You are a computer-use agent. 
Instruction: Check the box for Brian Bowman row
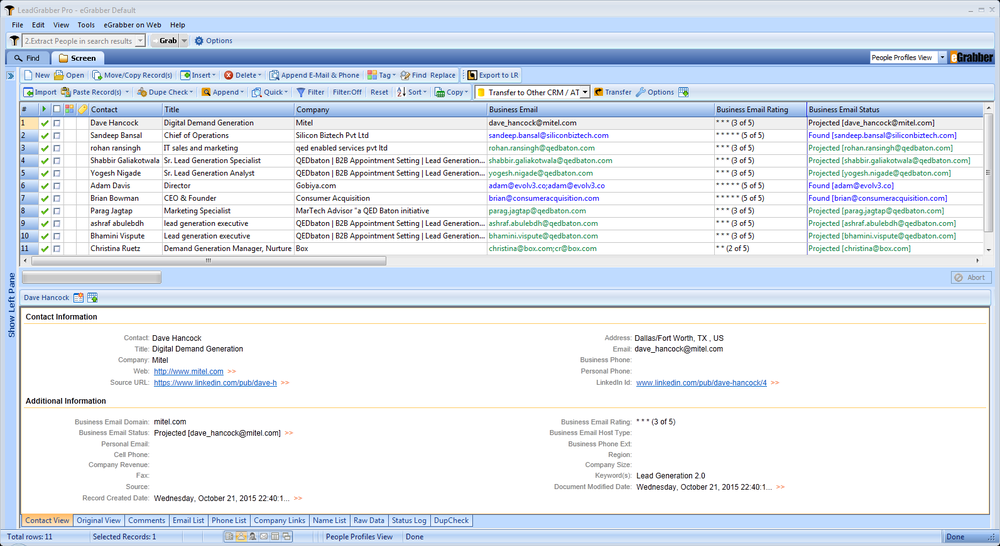57,198
